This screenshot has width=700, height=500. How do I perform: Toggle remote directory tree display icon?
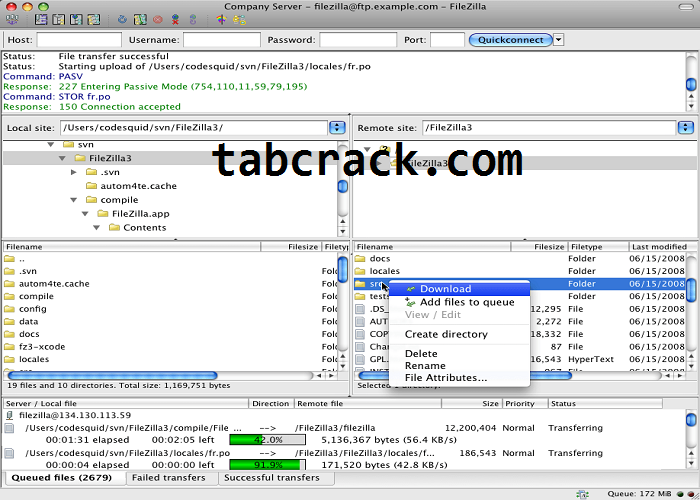tap(76, 20)
